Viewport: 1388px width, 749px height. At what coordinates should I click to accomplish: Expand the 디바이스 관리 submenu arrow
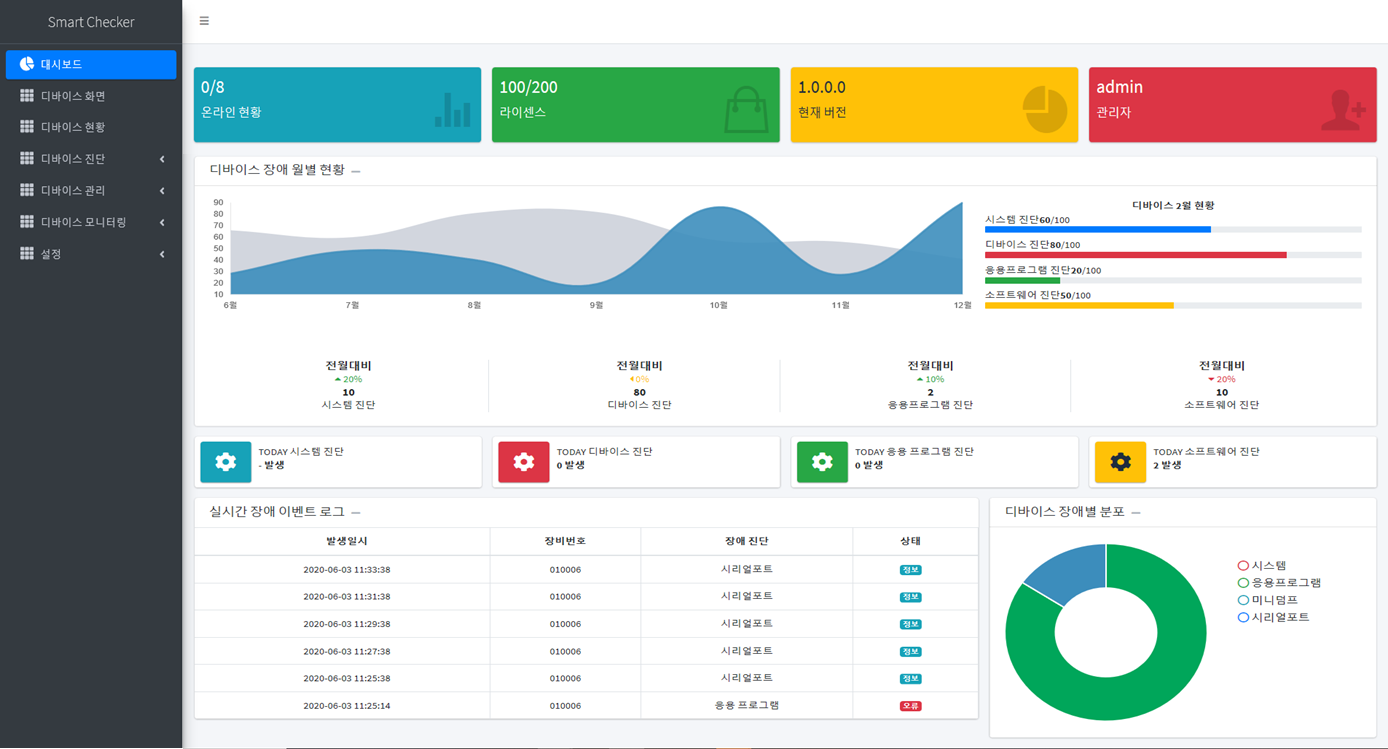162,190
